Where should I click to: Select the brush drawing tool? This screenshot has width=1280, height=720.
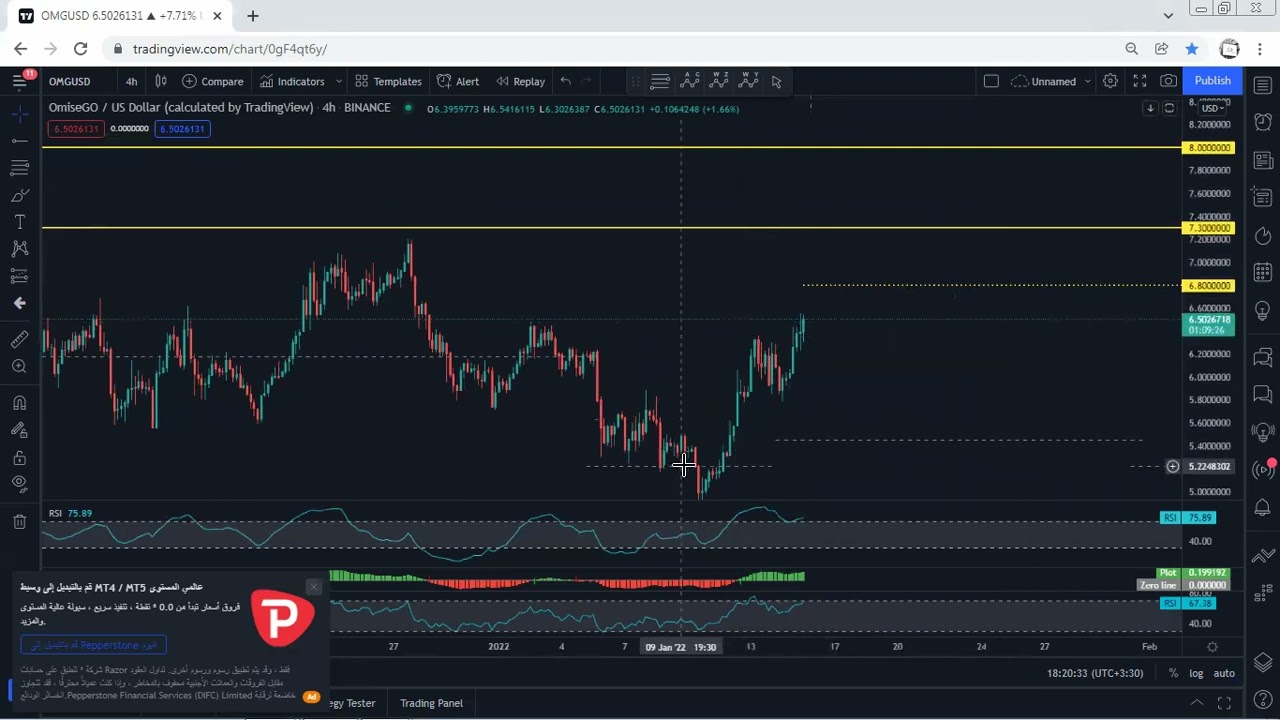[x=19, y=195]
